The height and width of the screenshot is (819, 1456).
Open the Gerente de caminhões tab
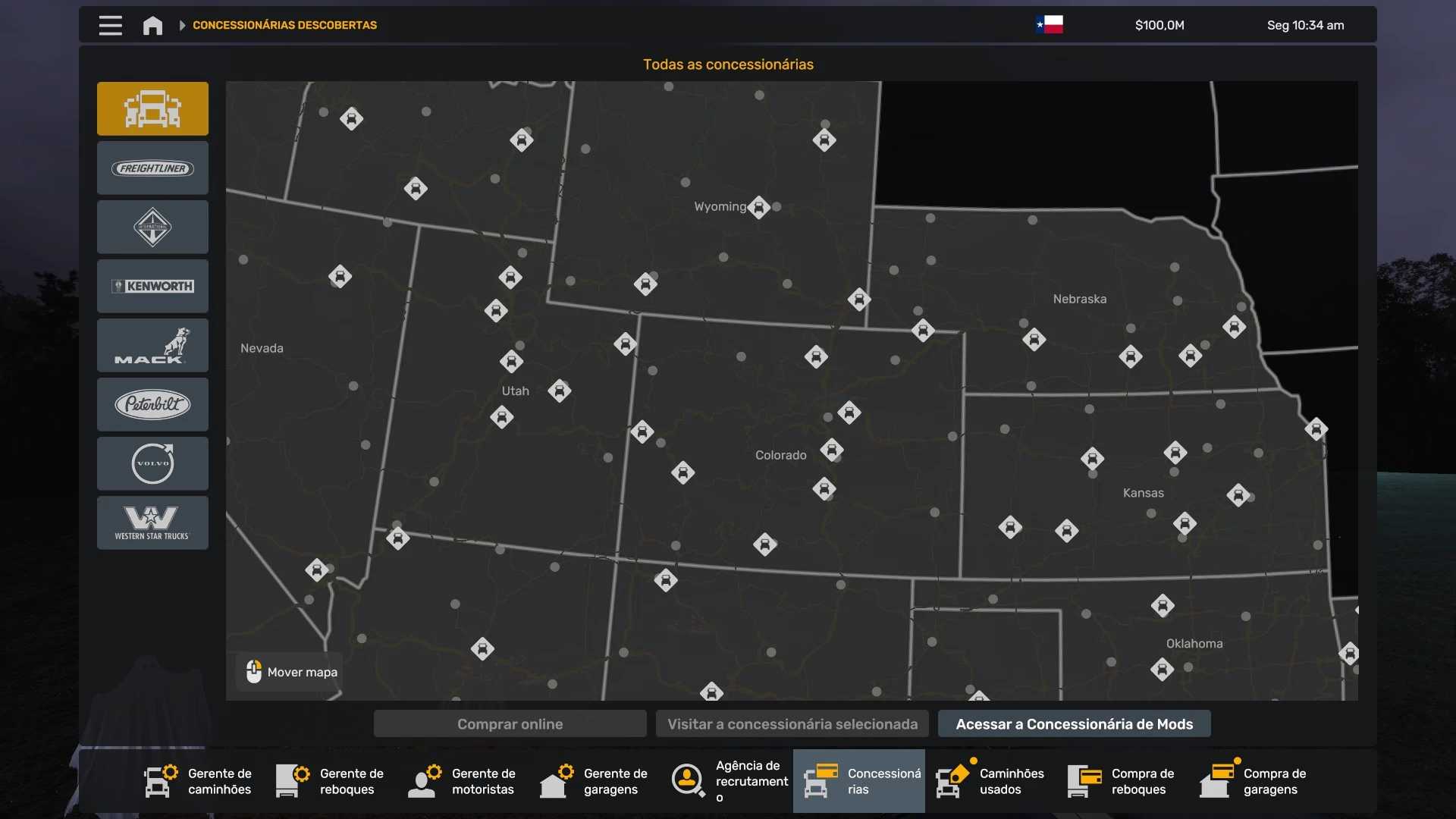point(199,781)
